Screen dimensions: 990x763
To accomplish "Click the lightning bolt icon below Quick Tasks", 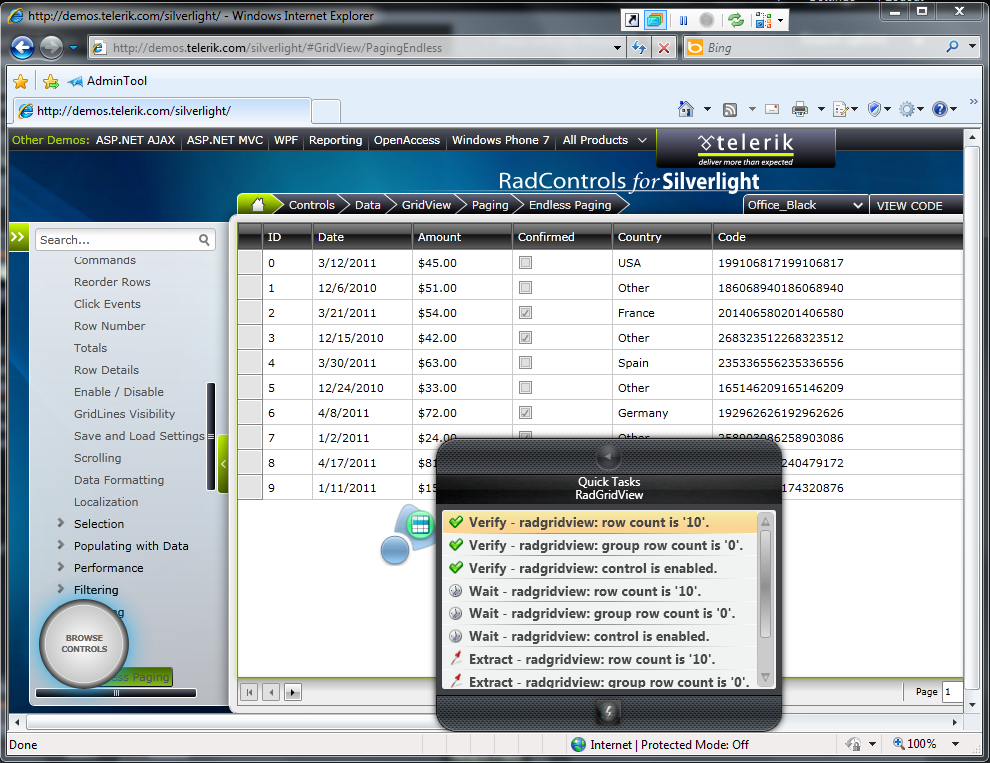I will pos(608,713).
